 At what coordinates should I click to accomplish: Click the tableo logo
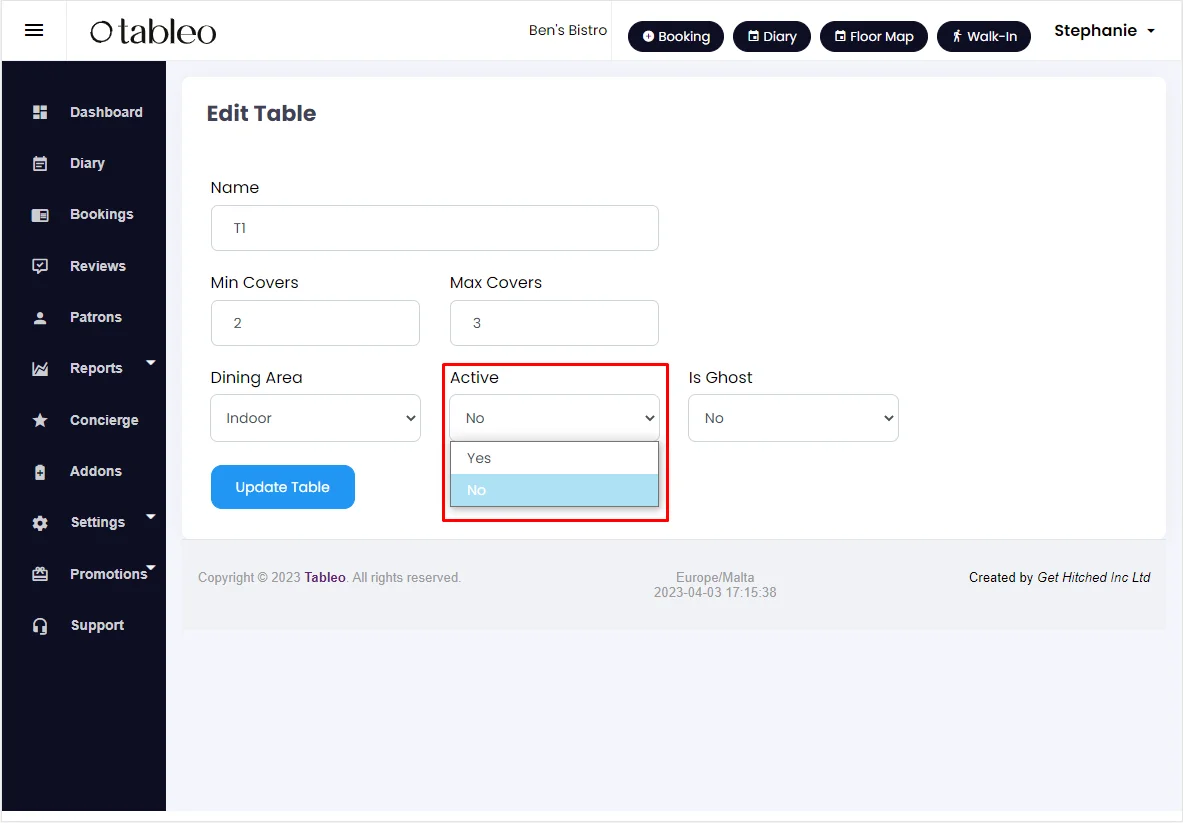(153, 32)
